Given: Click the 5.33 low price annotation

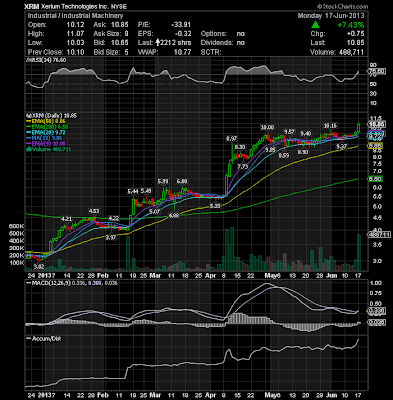Looking at the screenshot, I should [x=215, y=206].
